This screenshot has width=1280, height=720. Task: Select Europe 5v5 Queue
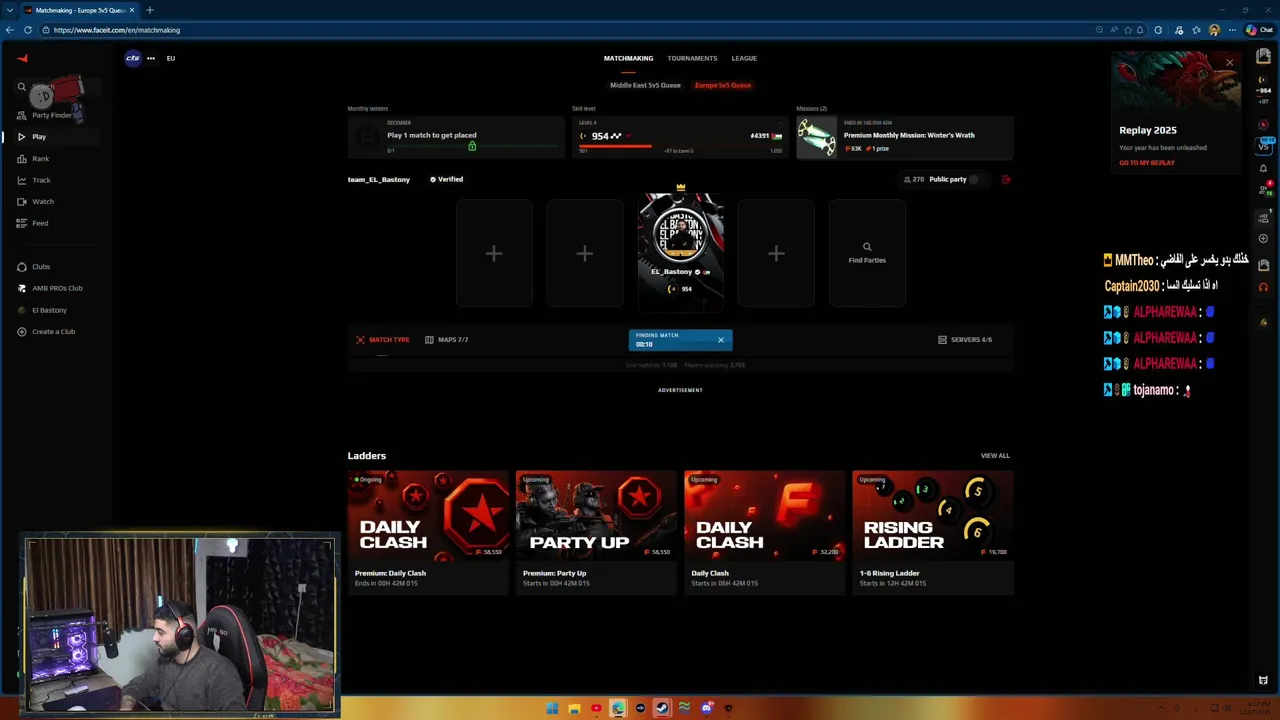723,85
